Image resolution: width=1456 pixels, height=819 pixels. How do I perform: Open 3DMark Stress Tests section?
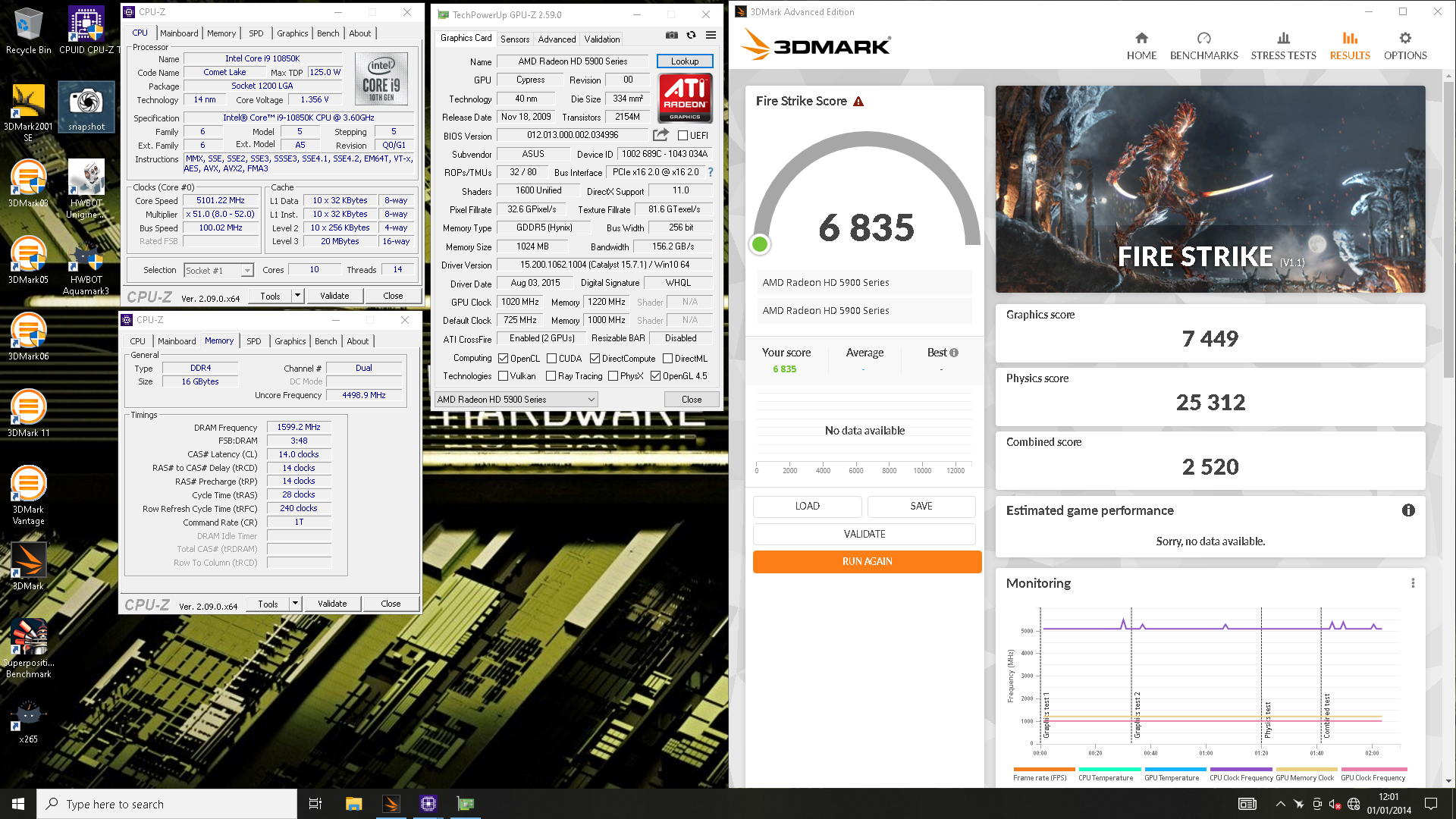1283,46
